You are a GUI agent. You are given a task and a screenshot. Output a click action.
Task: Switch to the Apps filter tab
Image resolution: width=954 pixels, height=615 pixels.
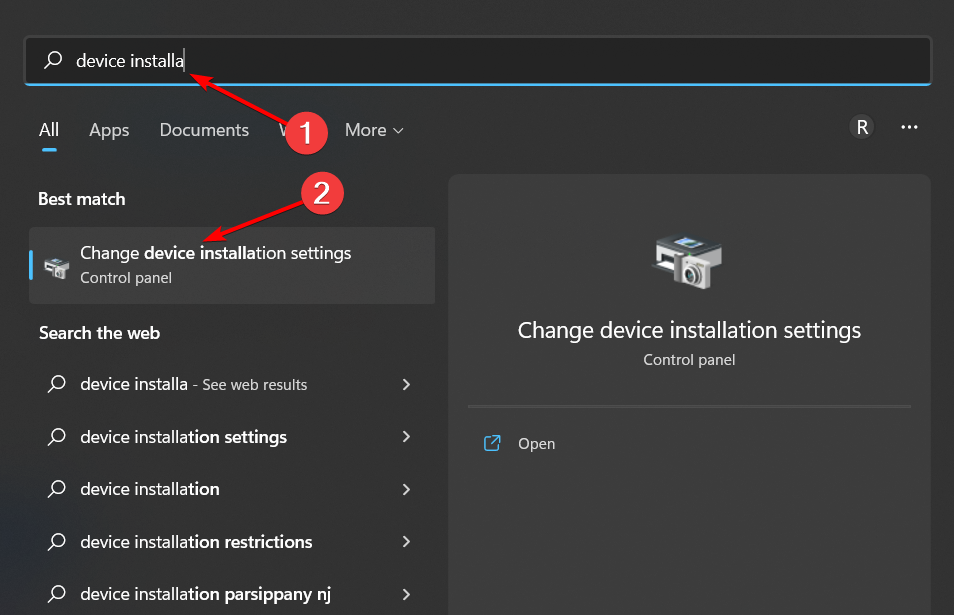pos(109,130)
